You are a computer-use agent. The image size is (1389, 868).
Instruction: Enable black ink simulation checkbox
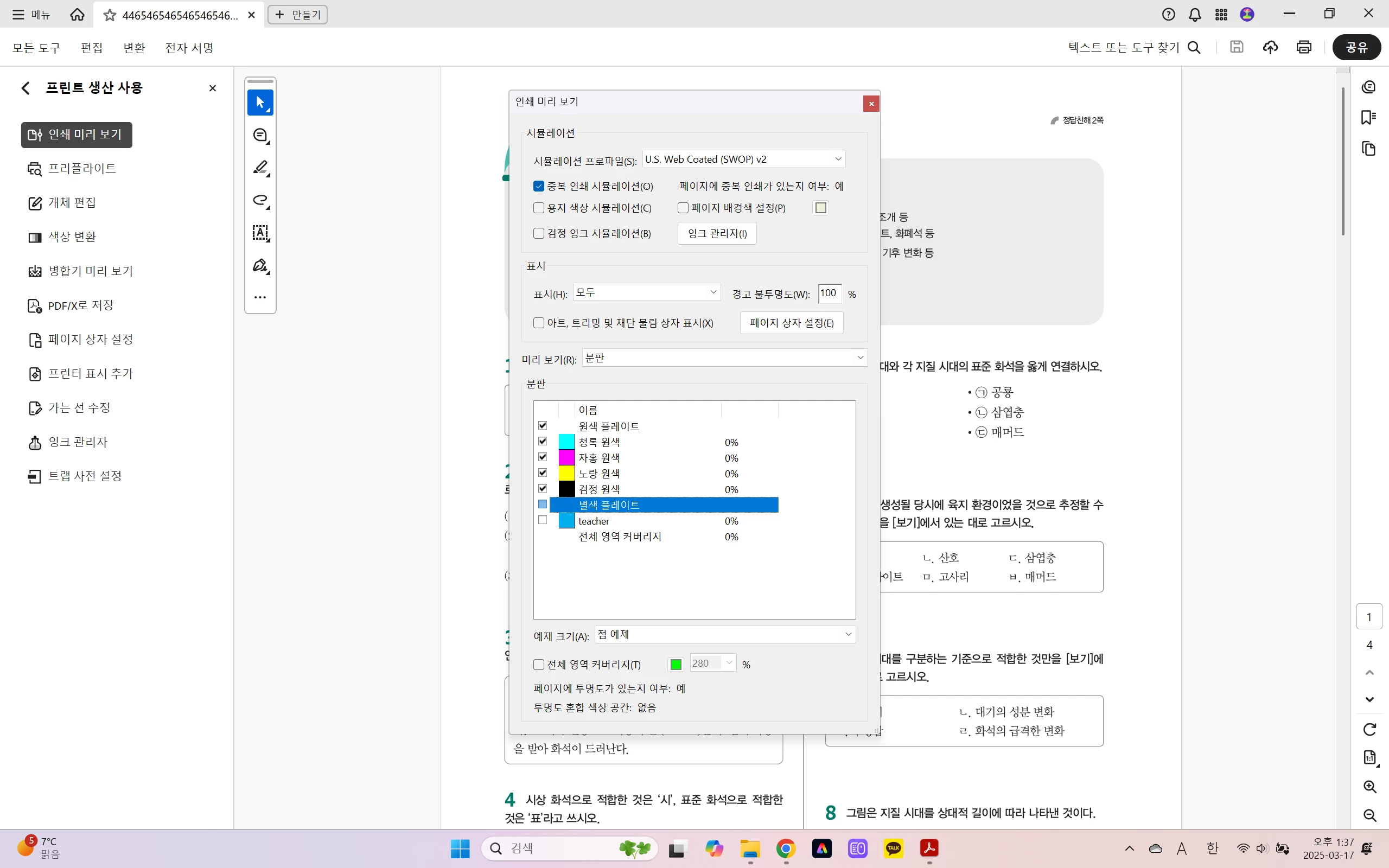point(538,233)
